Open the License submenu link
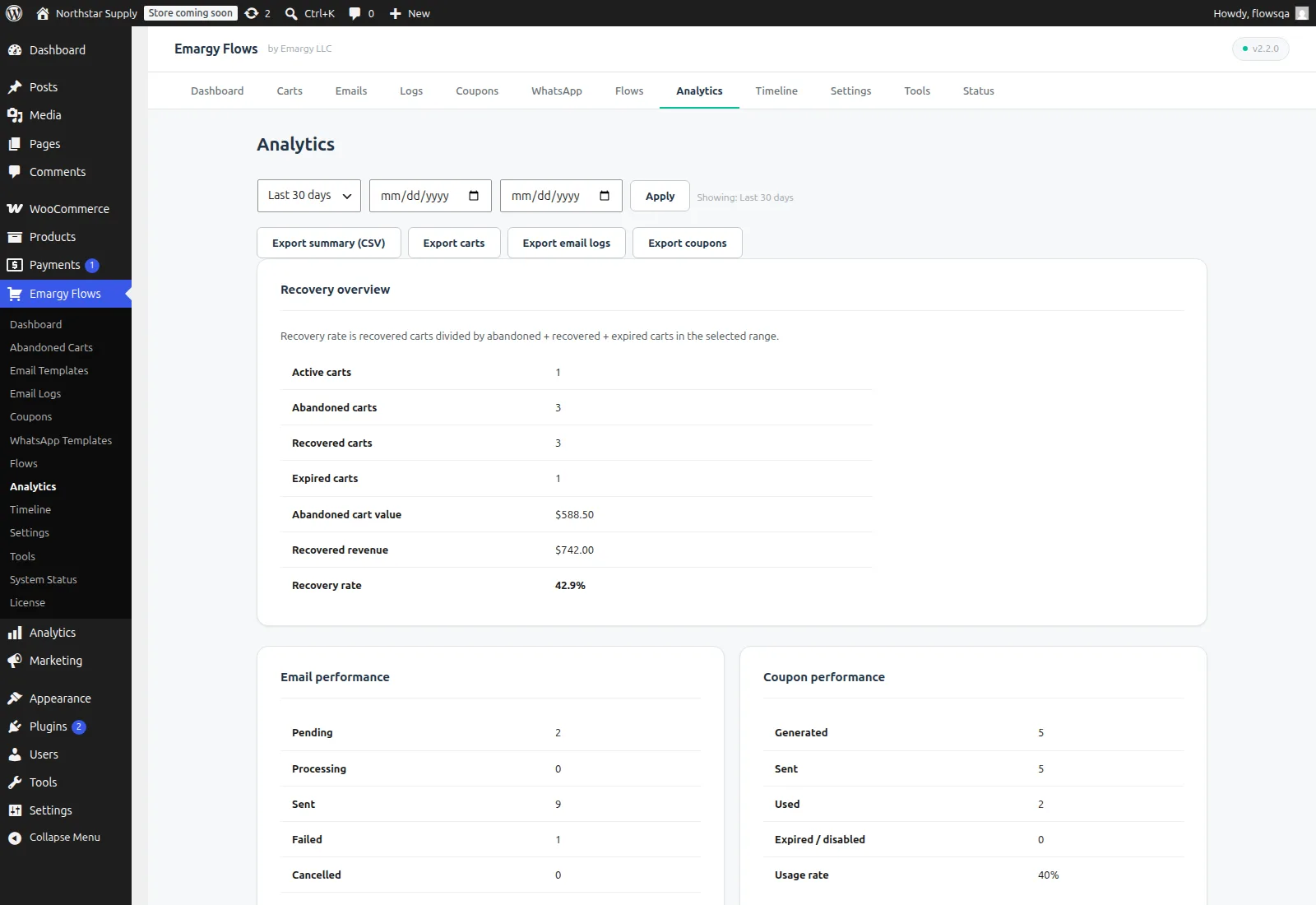This screenshot has width=1316, height=905. tap(27, 603)
